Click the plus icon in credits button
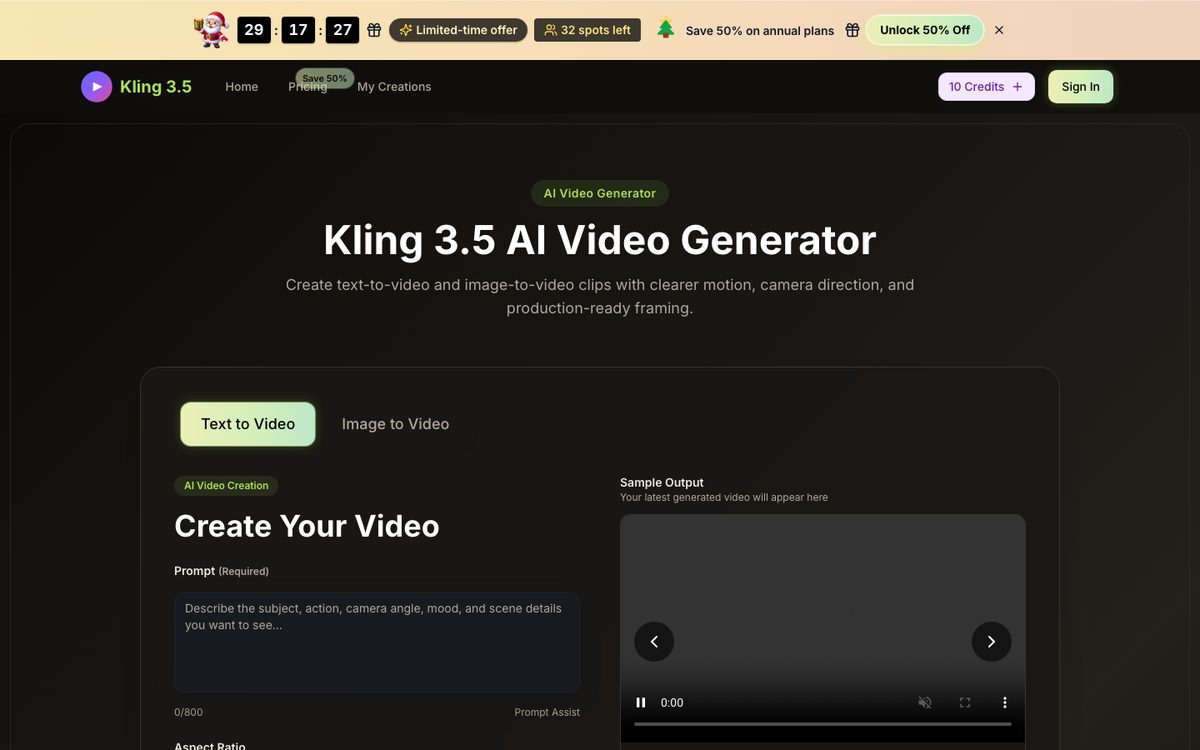1200x750 pixels. click(x=1017, y=87)
